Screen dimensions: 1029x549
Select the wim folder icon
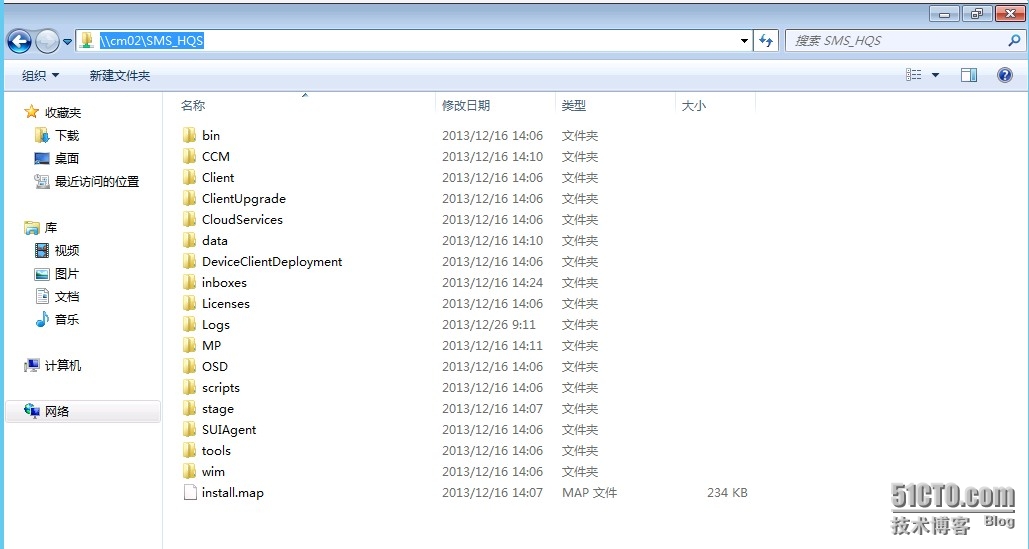[x=189, y=471]
